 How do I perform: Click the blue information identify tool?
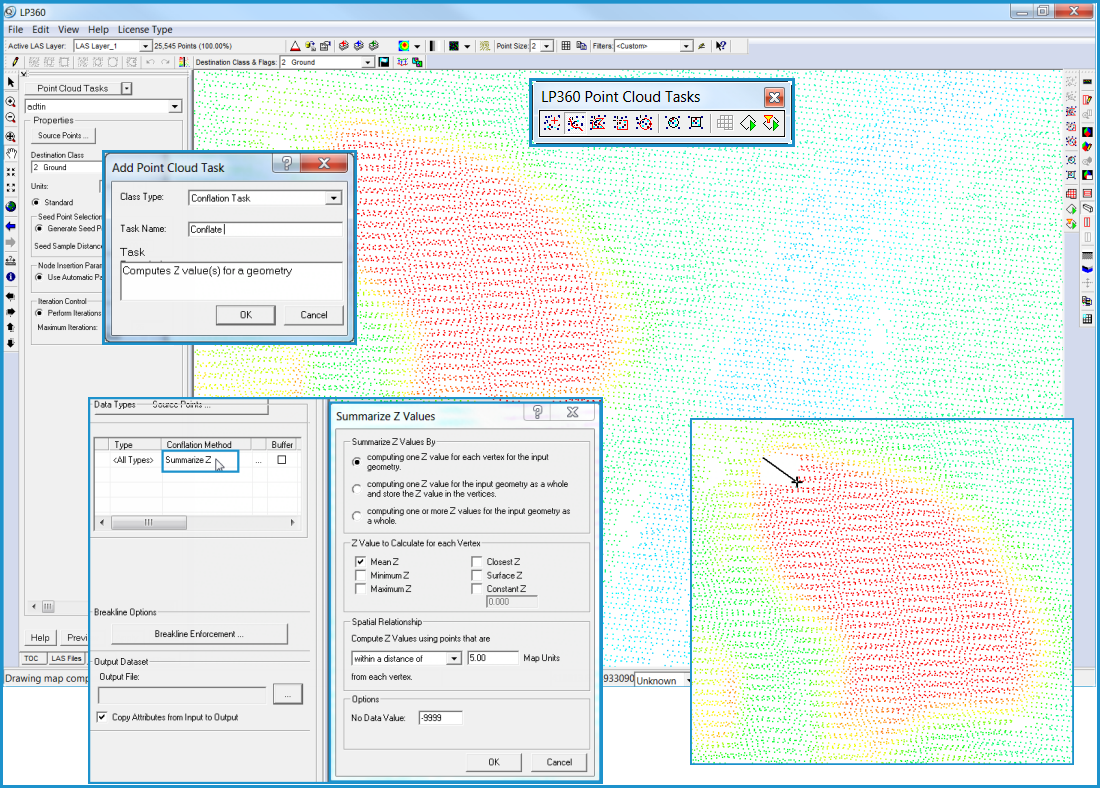click(11, 277)
